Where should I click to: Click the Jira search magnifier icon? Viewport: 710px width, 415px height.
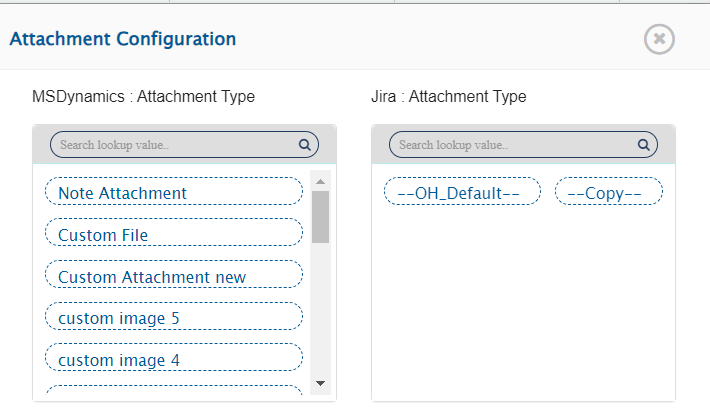coord(644,145)
